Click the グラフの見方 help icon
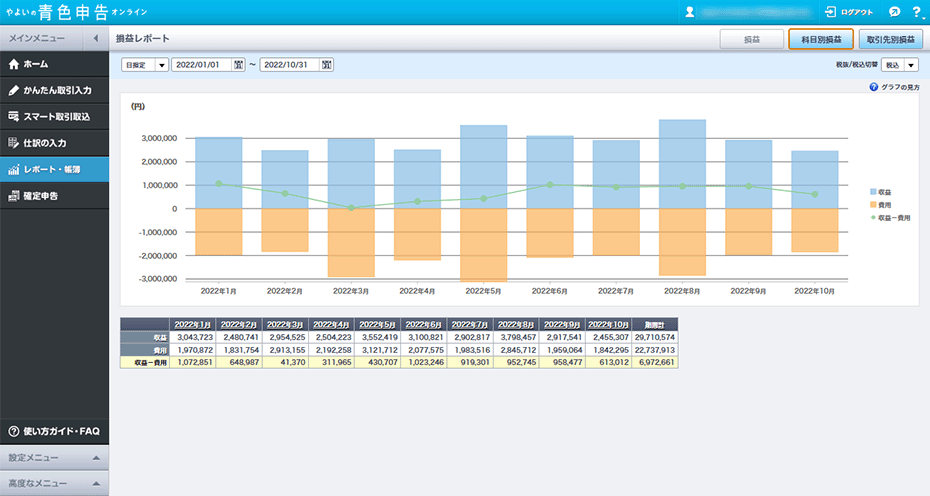 [874, 87]
